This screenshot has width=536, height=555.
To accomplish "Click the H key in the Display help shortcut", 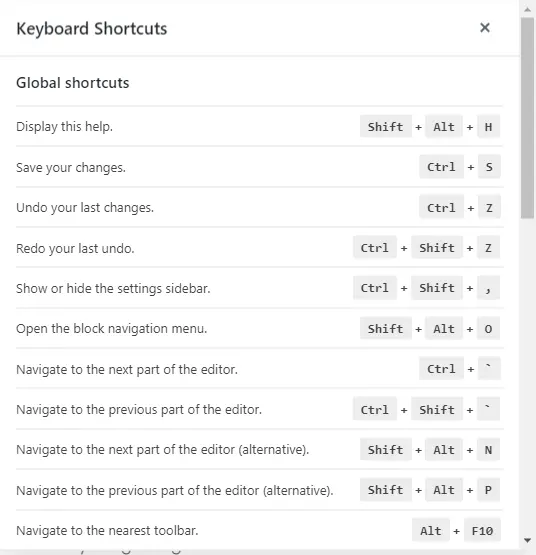I will coord(488,126).
